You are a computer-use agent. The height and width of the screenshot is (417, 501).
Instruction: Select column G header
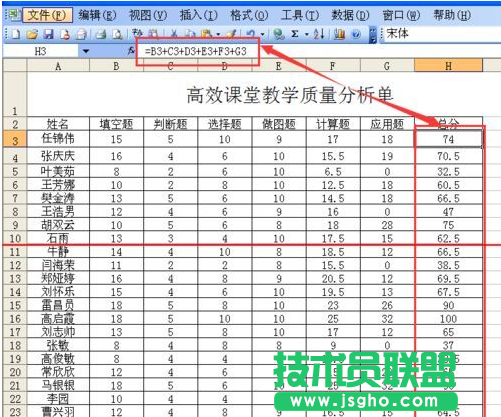point(387,66)
